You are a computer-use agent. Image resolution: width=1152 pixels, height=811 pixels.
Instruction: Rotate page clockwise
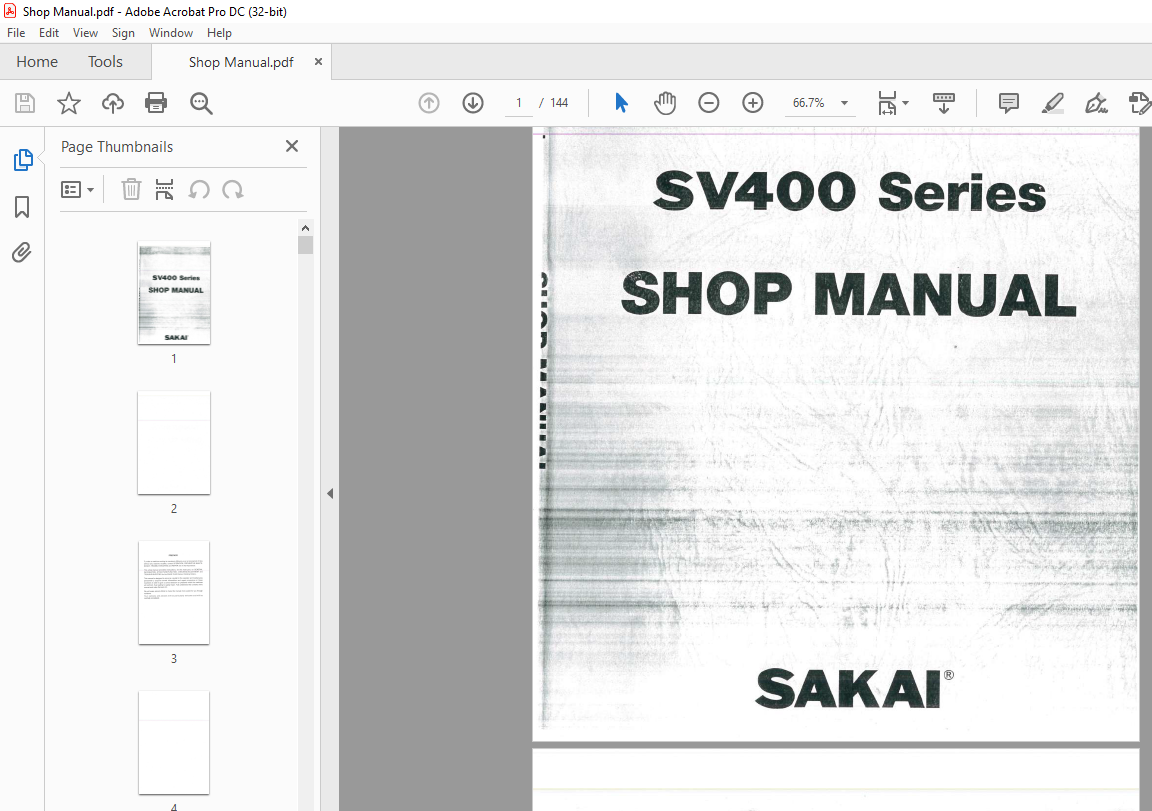click(233, 190)
